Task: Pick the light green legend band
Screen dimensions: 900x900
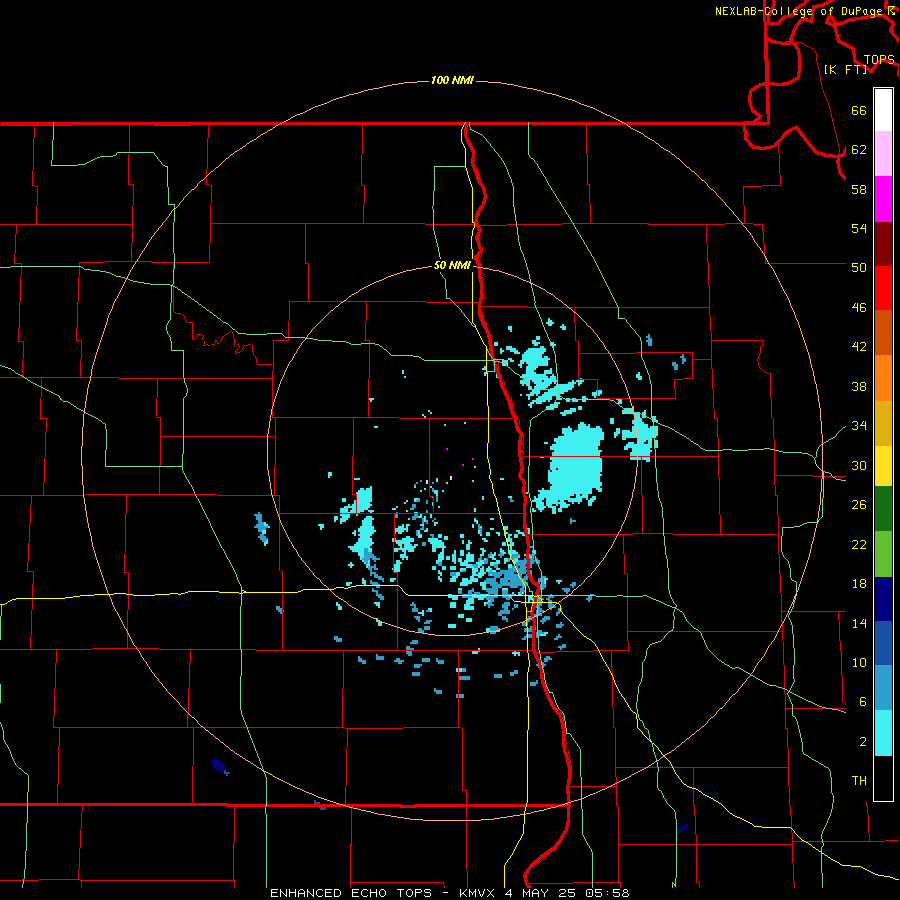Action: tap(883, 554)
